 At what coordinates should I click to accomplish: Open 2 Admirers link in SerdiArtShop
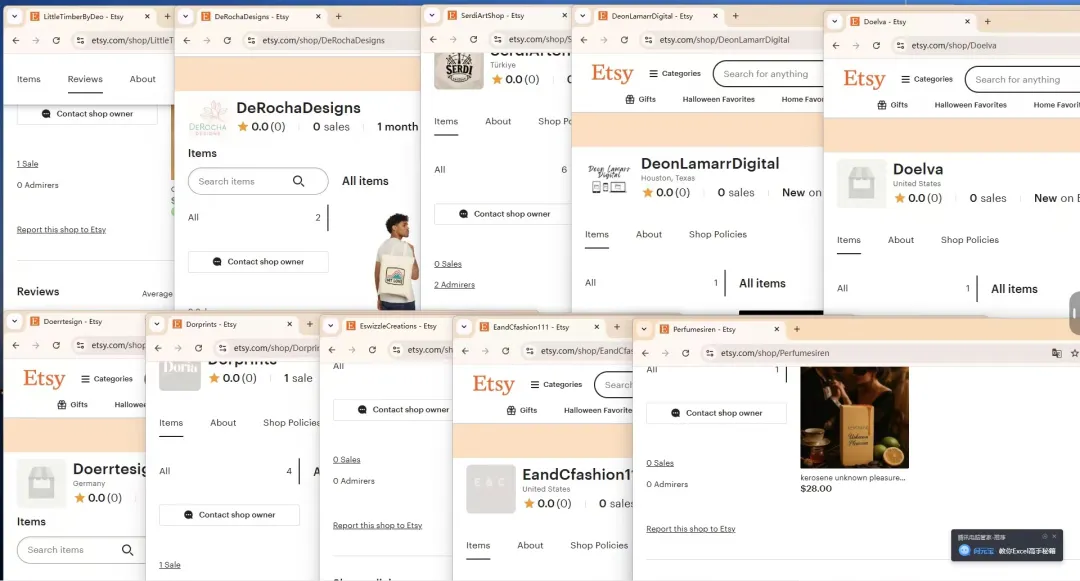(x=454, y=285)
